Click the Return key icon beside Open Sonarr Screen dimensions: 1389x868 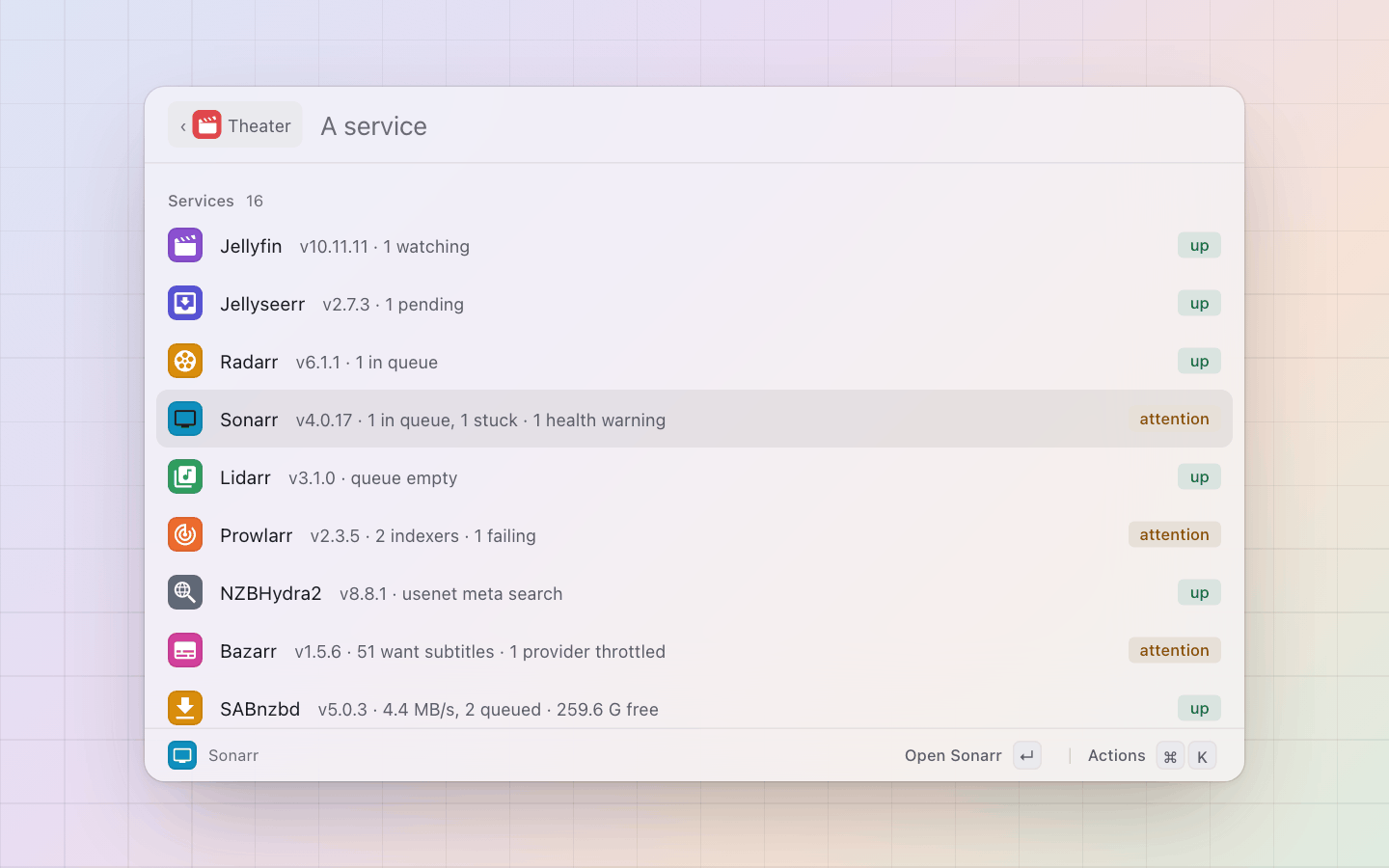pyautogui.click(x=1027, y=755)
